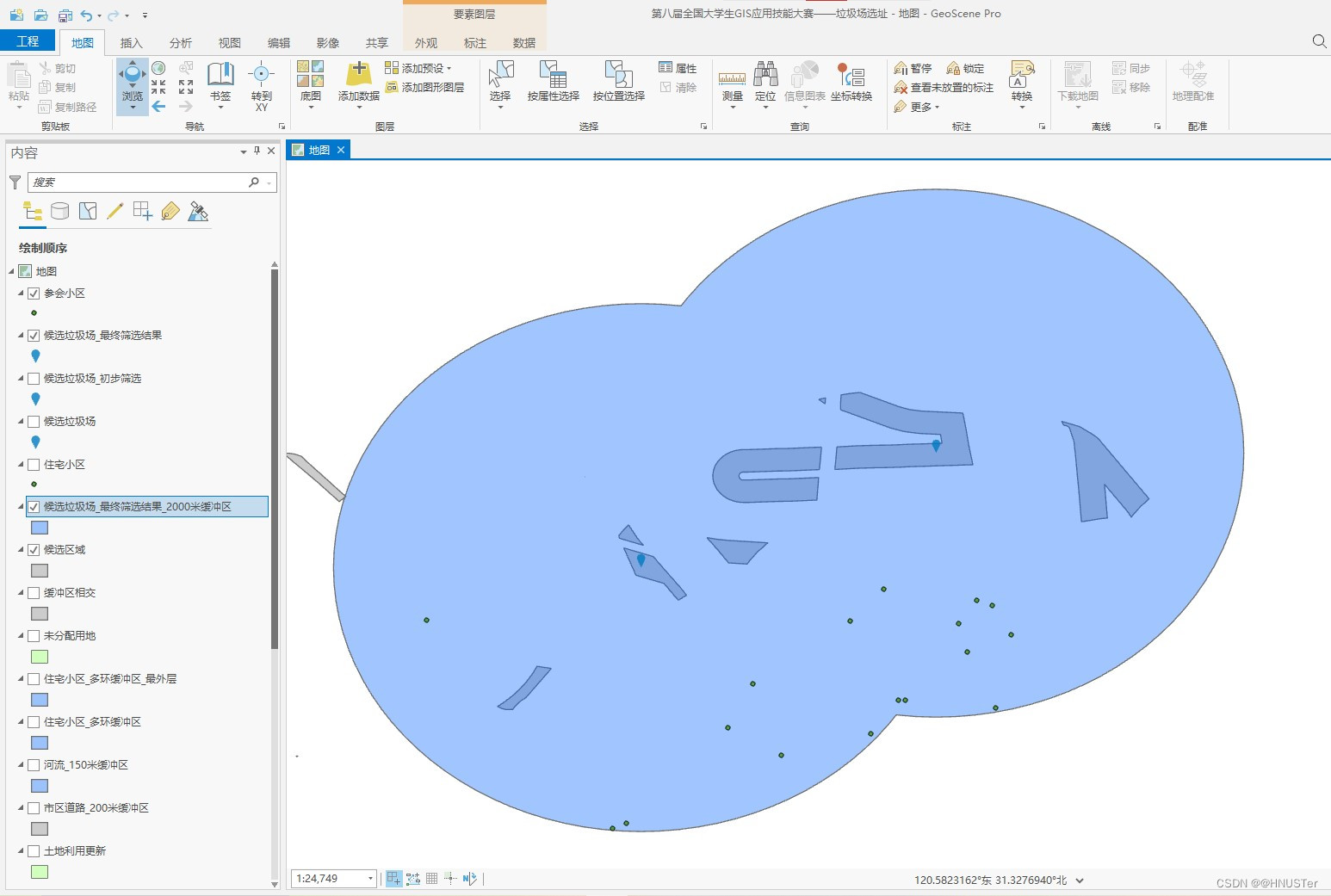Collapse the 地图 map tree node
This screenshot has width=1331, height=896.
[x=12, y=271]
